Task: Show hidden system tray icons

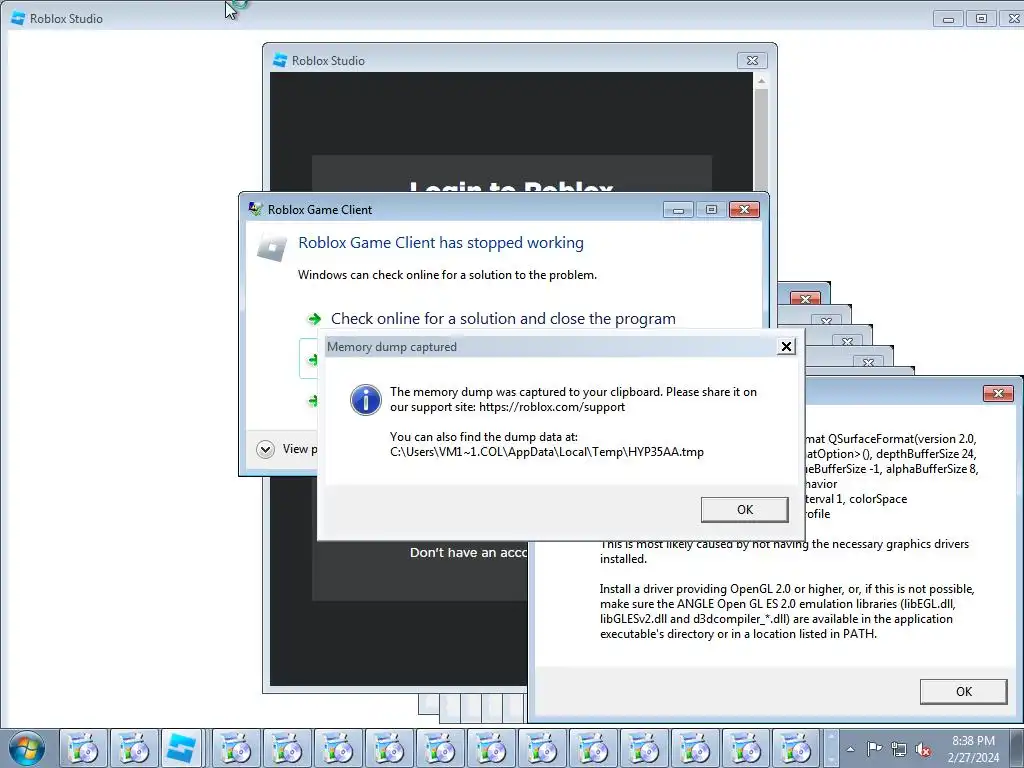Action: click(850, 749)
